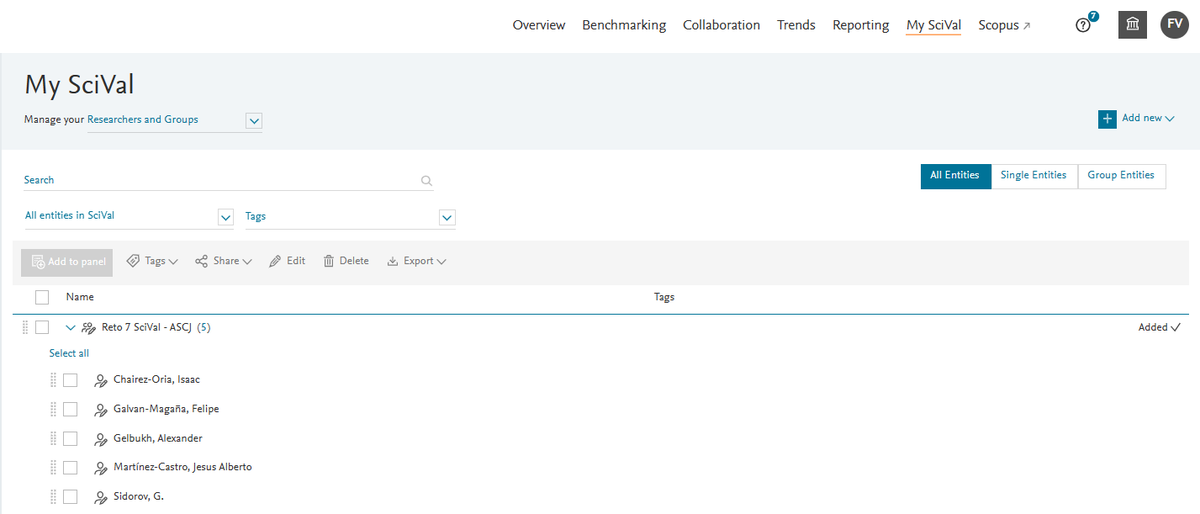Click the Select all link

click(69, 353)
